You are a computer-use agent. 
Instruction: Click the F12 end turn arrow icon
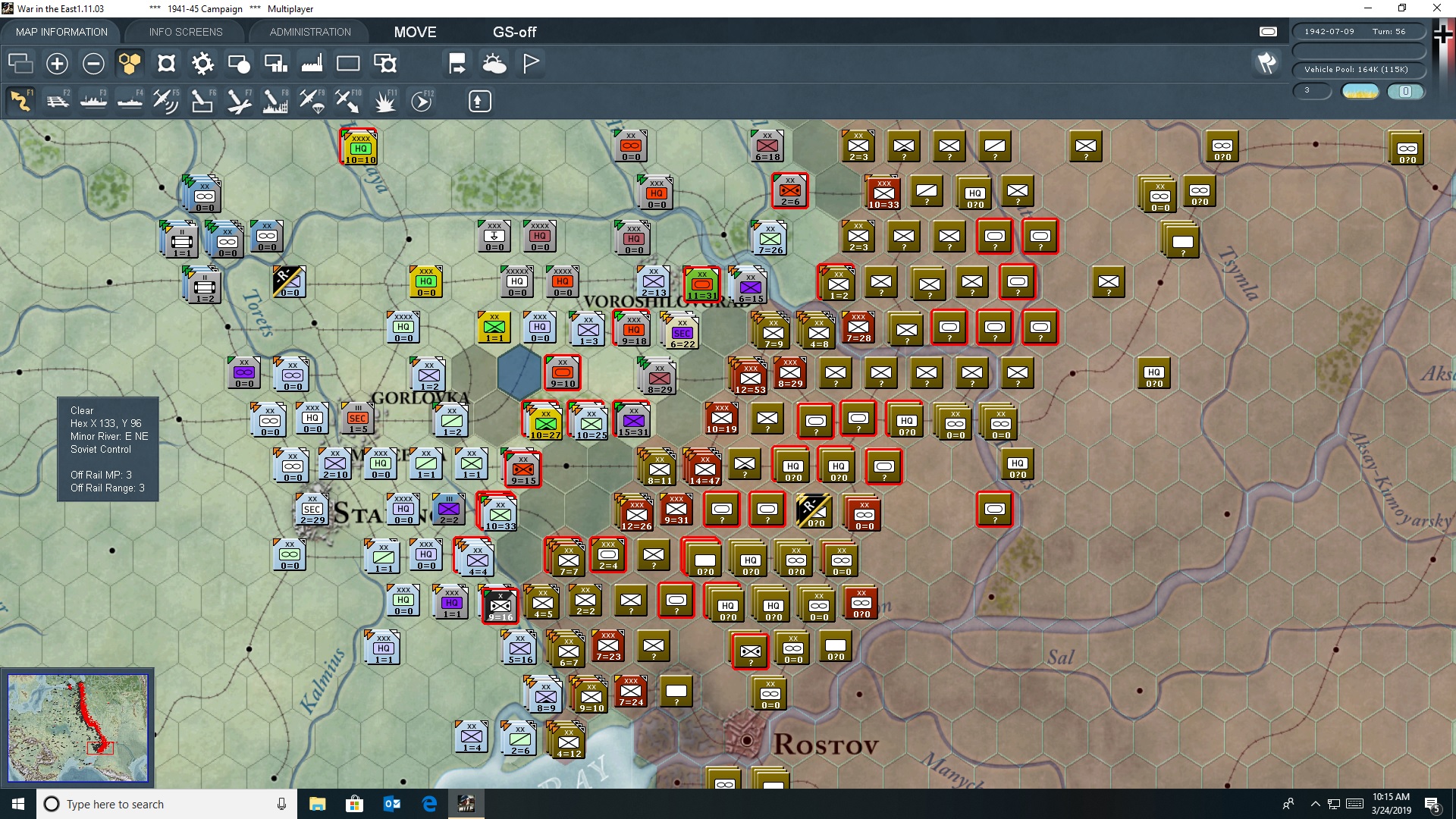[422, 100]
